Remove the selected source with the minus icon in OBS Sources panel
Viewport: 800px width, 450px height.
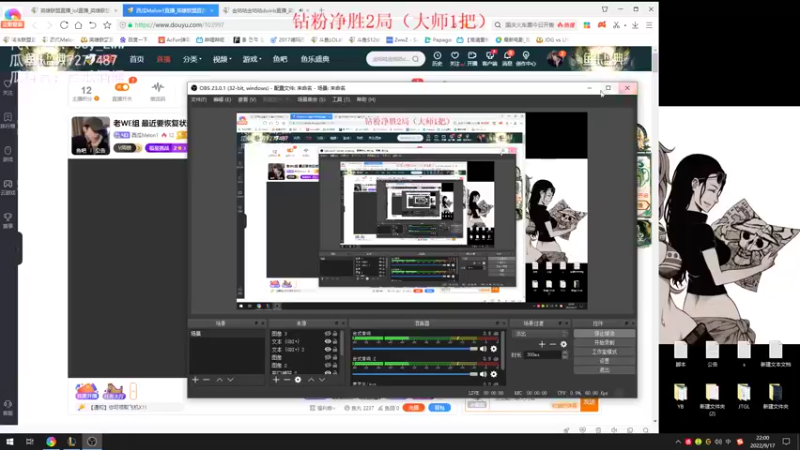[x=287, y=380]
